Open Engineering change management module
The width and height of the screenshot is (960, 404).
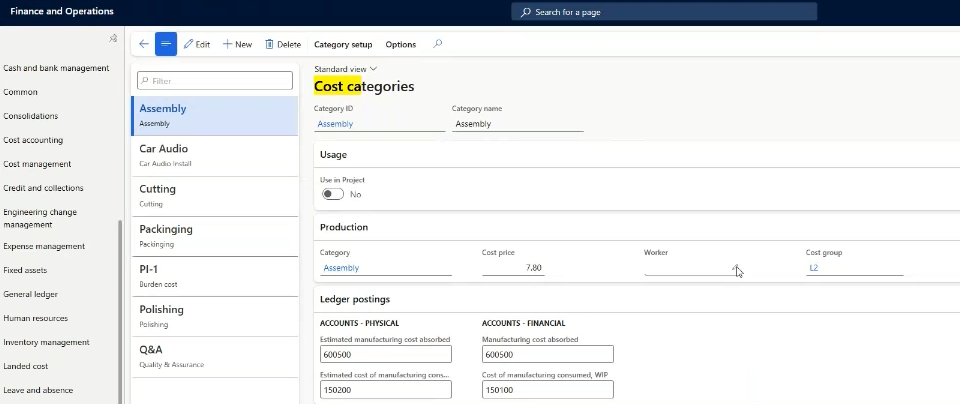tap(40, 219)
